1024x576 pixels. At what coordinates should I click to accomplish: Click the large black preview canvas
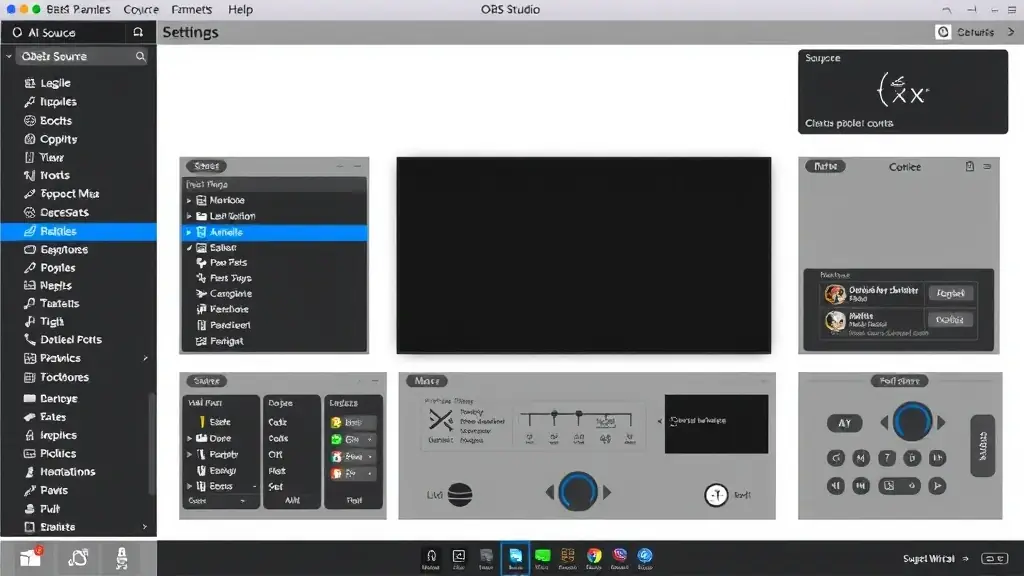[x=583, y=255]
